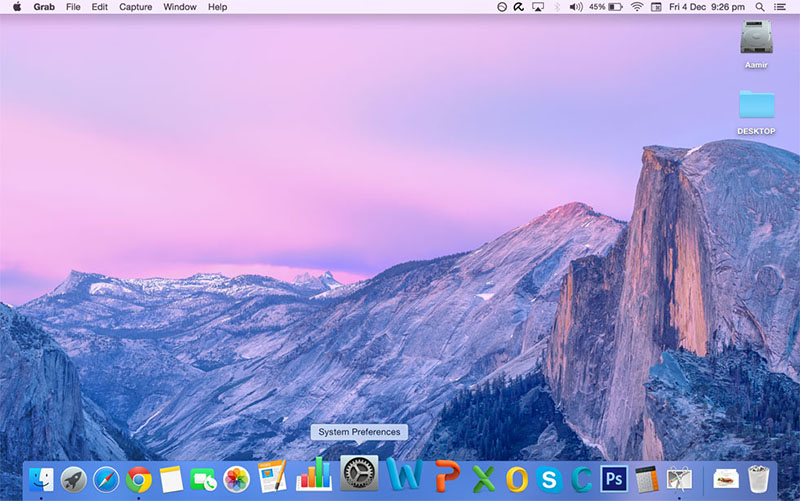Open the Capture menu
The height and width of the screenshot is (501, 800).
click(135, 7)
